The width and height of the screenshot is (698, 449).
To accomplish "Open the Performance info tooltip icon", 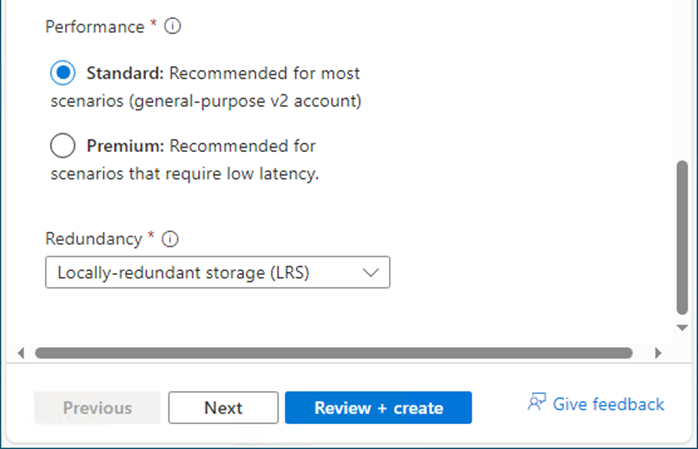I will point(172,26).
